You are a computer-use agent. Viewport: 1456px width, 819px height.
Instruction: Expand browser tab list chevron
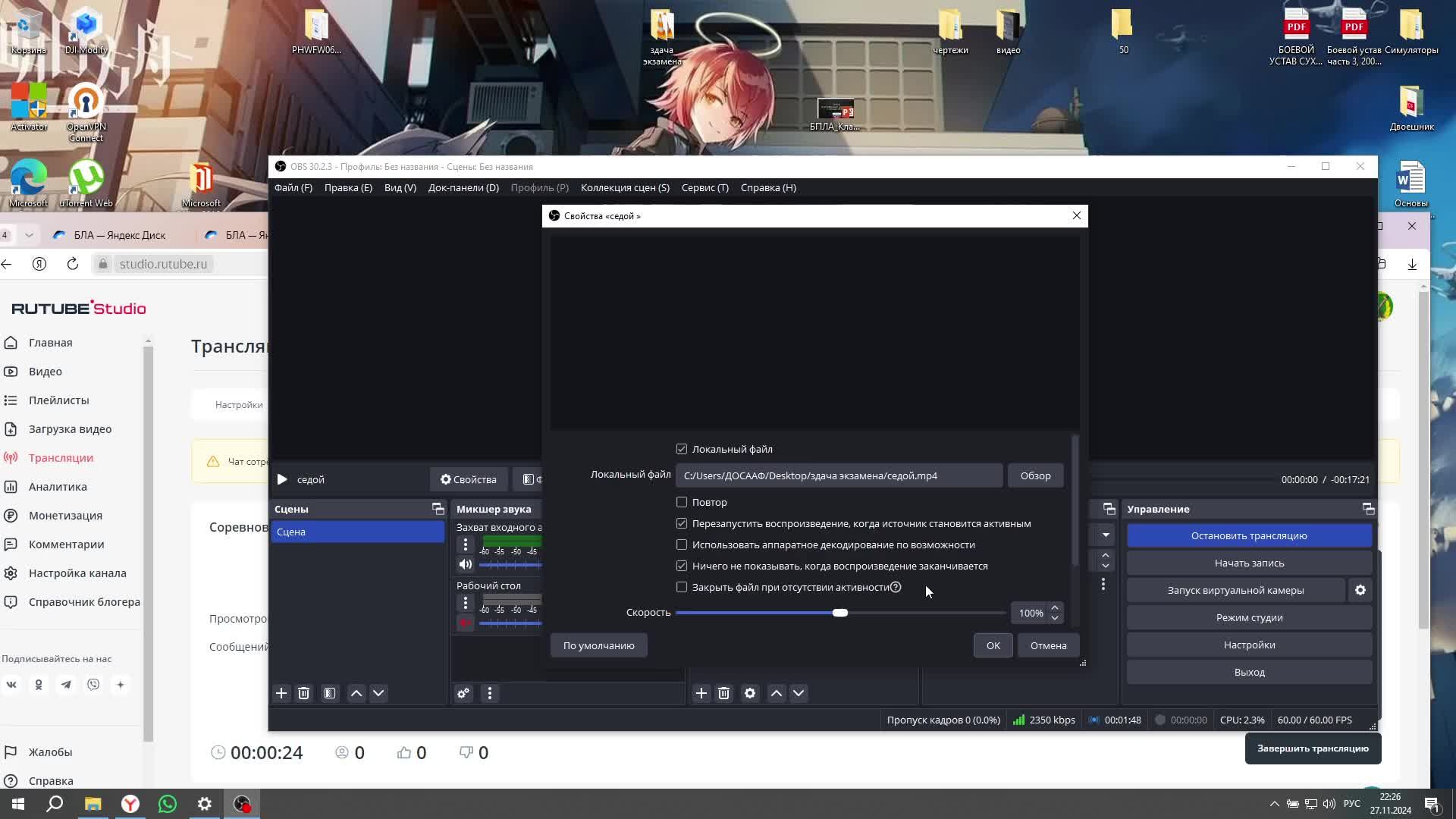click(x=29, y=235)
